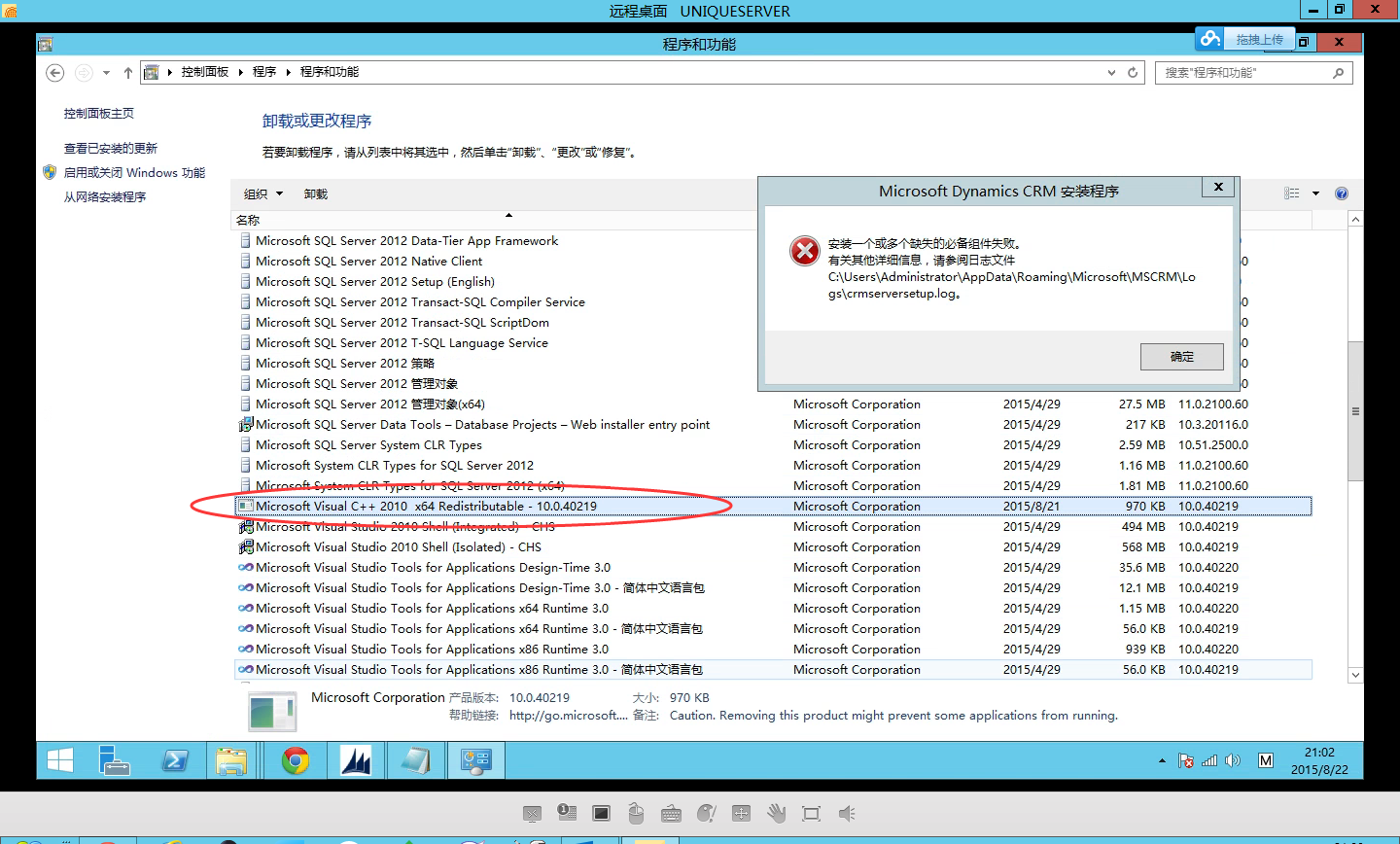Viewport: 1400px width, 844px height.
Task: Click the search magnifier icon
Action: 1339,72
